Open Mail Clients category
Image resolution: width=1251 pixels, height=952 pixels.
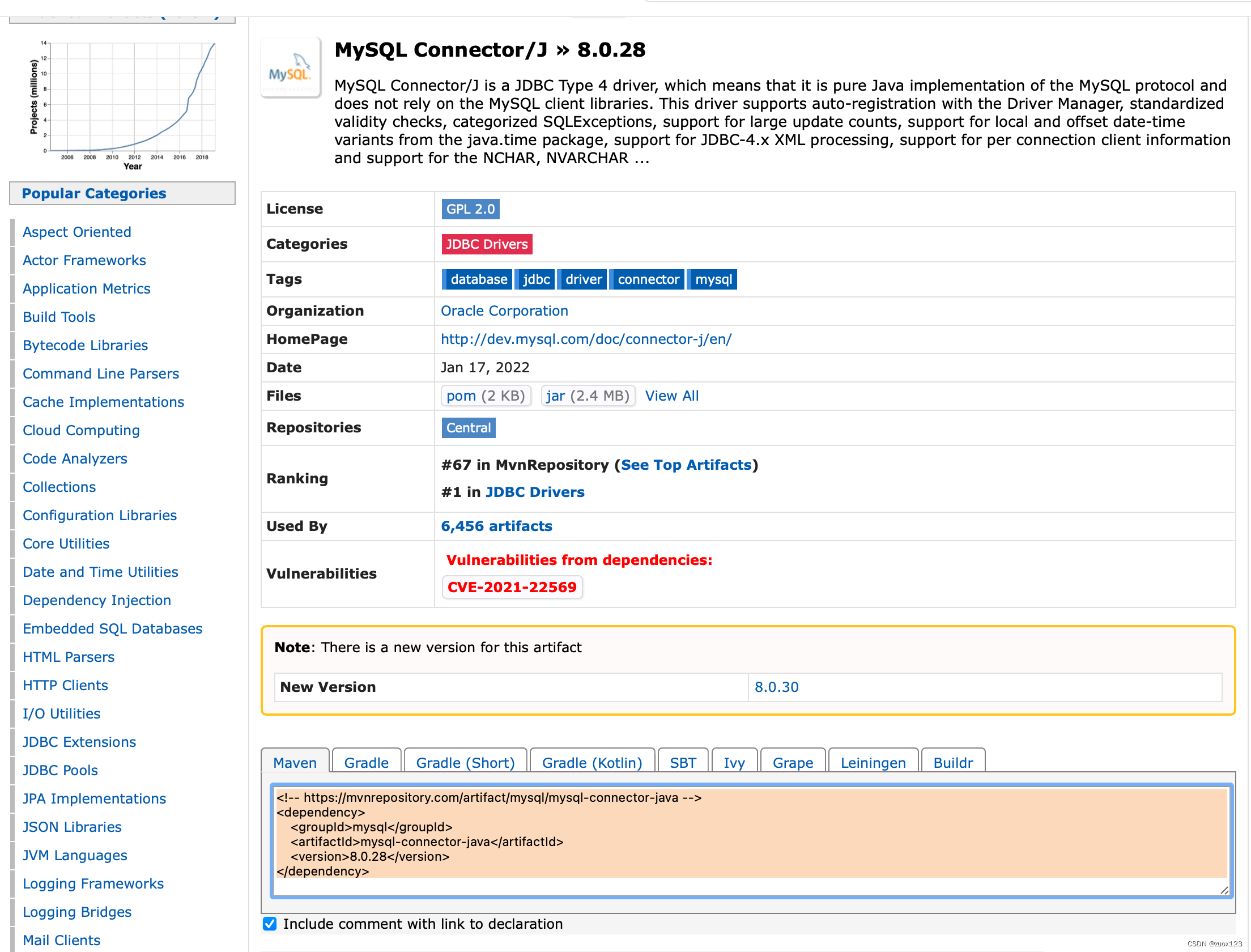[x=61, y=941]
